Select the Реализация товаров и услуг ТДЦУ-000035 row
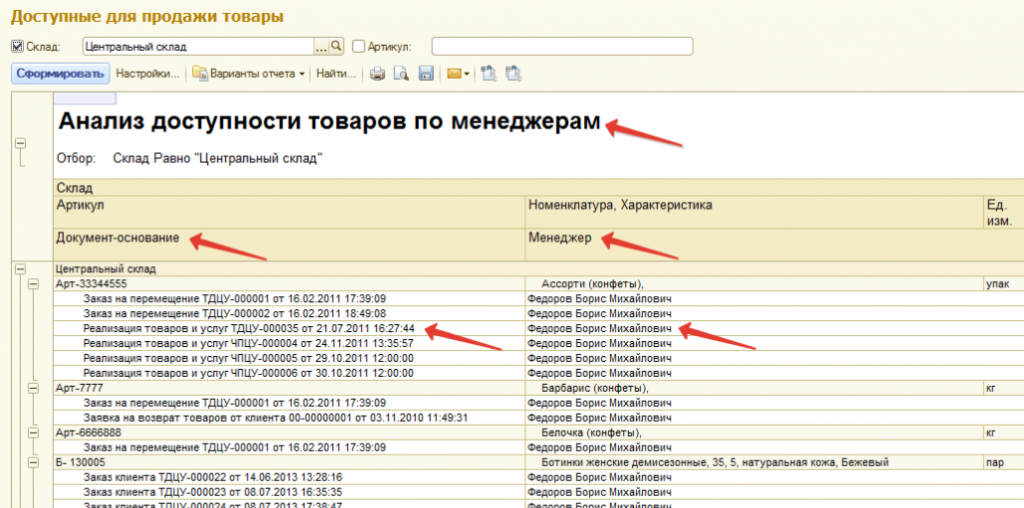Image resolution: width=1024 pixels, height=508 pixels. (x=250, y=328)
